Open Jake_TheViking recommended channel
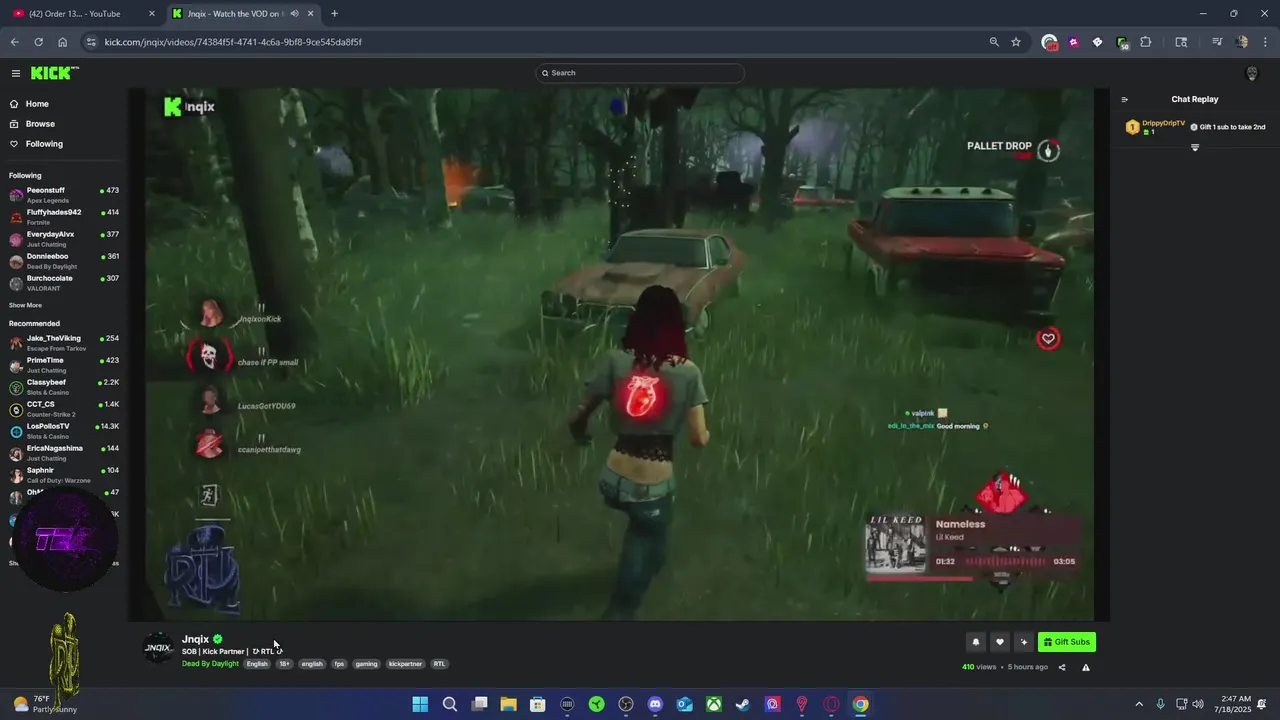The image size is (1280, 720). [64, 342]
